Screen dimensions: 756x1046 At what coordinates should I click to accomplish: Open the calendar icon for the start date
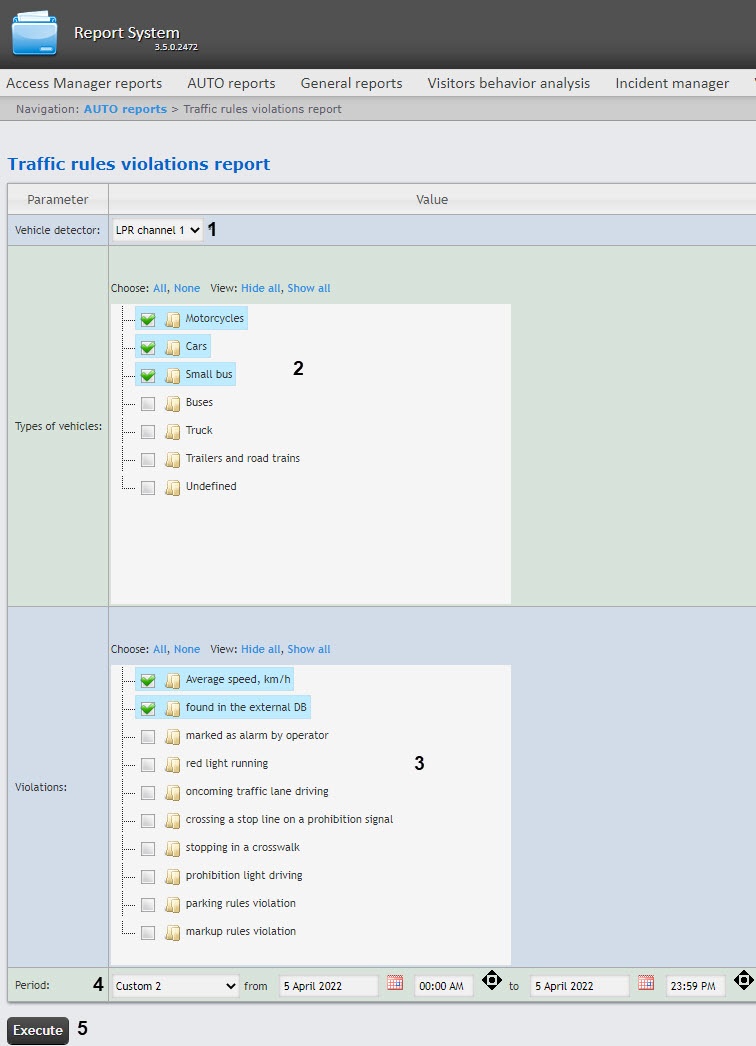[x=395, y=983]
